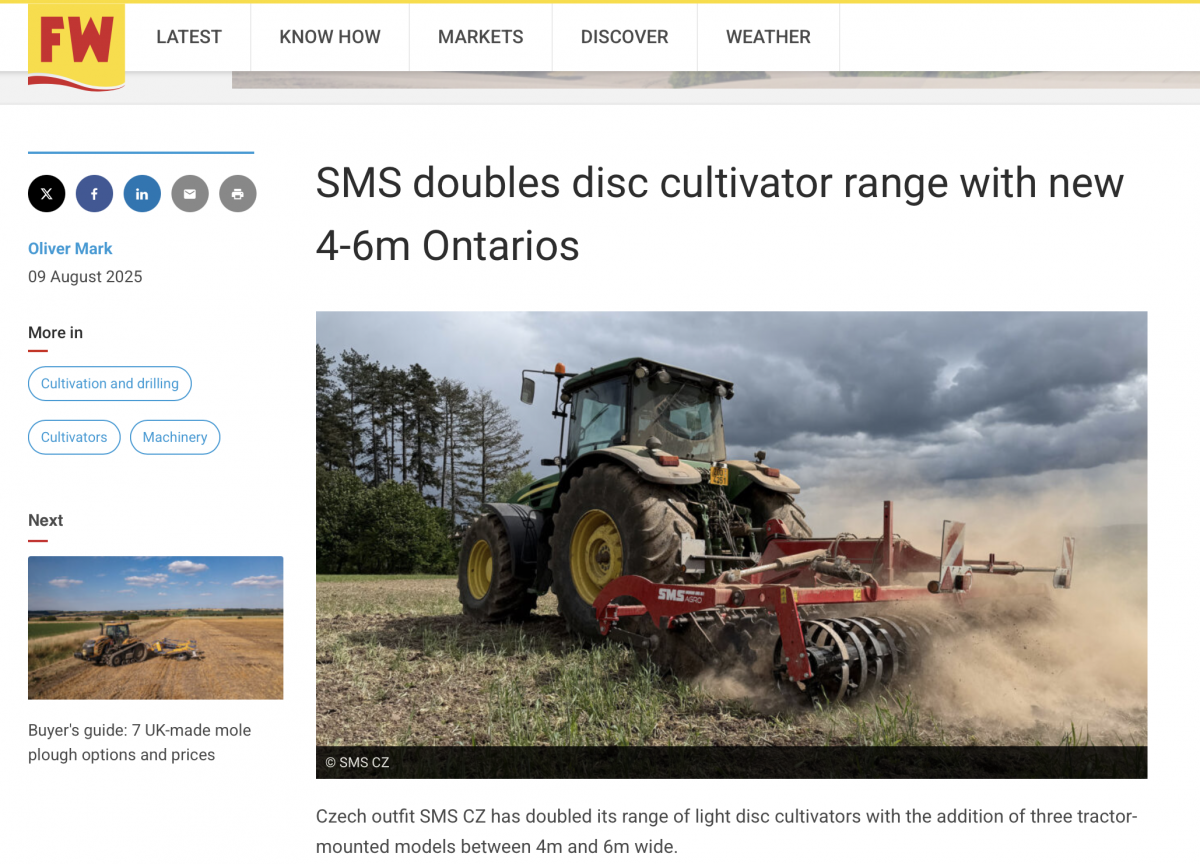Share article on X (Twitter)
Viewport: 1200px width, 864px height.
(x=47, y=194)
